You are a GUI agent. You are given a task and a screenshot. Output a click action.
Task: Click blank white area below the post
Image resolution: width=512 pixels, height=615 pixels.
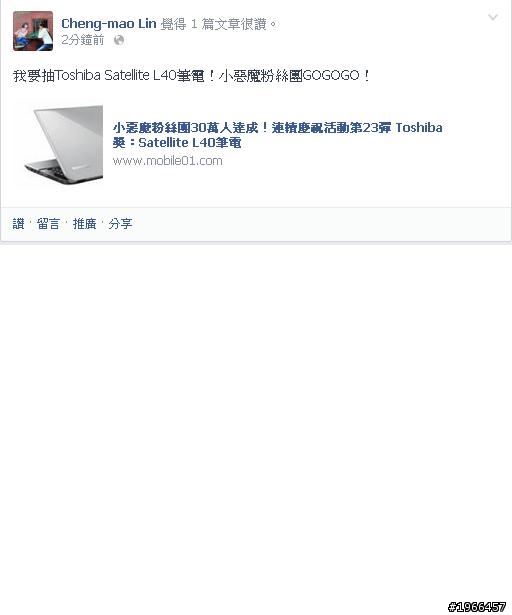coord(255,412)
